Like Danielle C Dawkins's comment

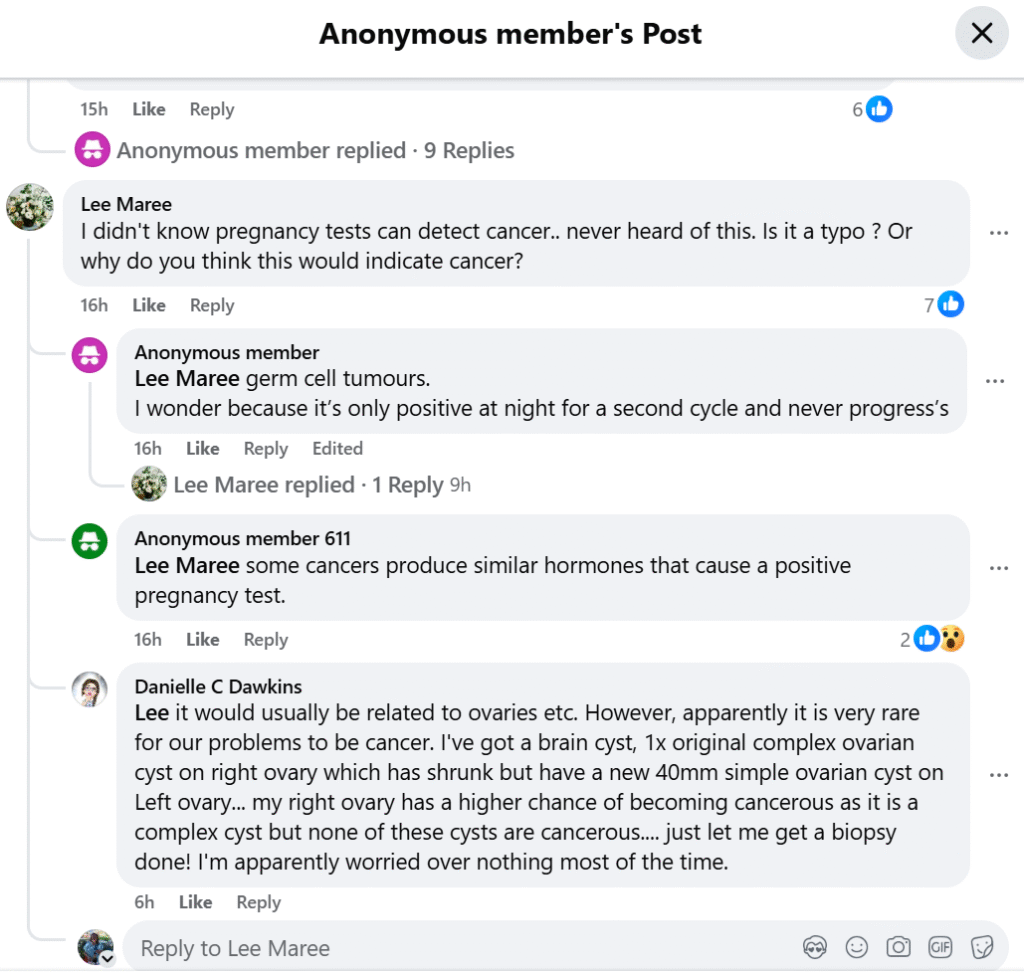[195, 902]
